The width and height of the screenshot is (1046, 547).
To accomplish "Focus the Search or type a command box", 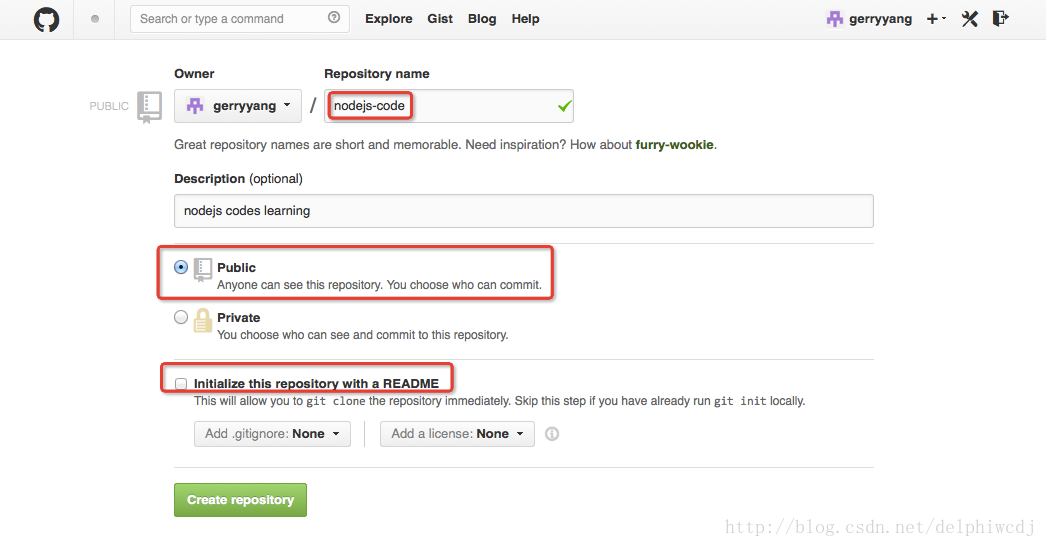I will click(239, 19).
